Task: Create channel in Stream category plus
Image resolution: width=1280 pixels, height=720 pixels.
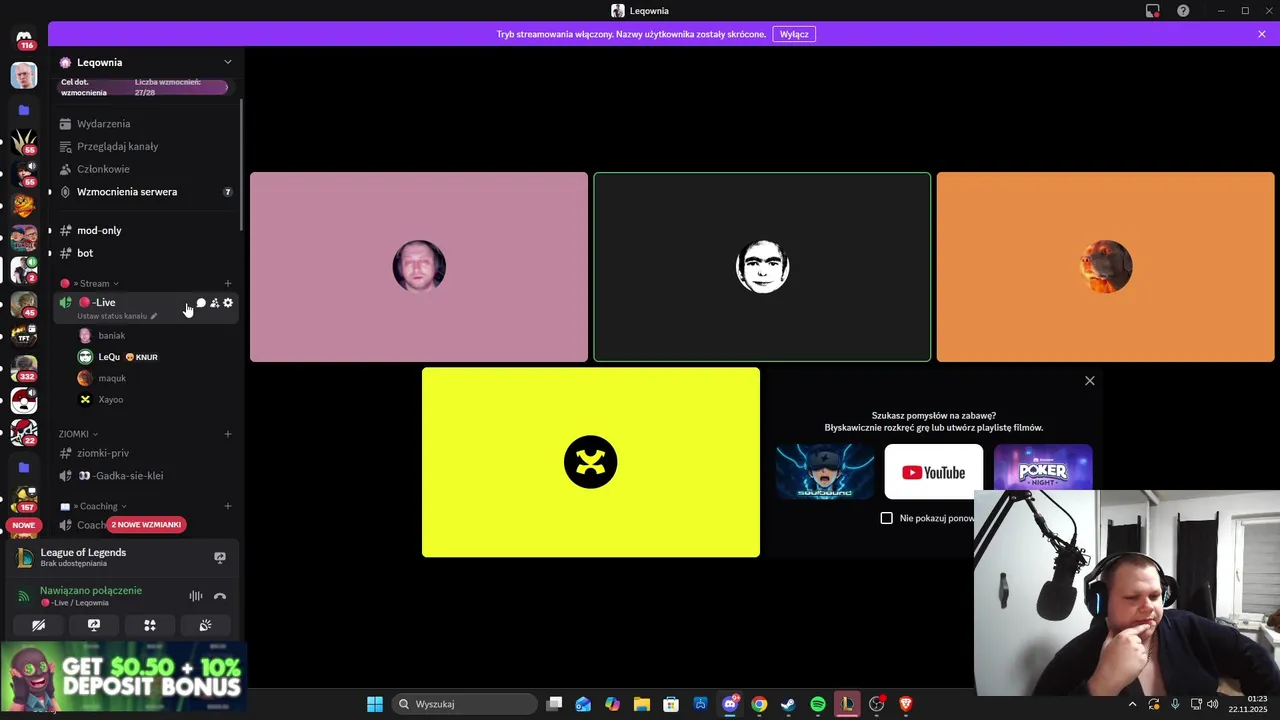Action: [x=228, y=284]
